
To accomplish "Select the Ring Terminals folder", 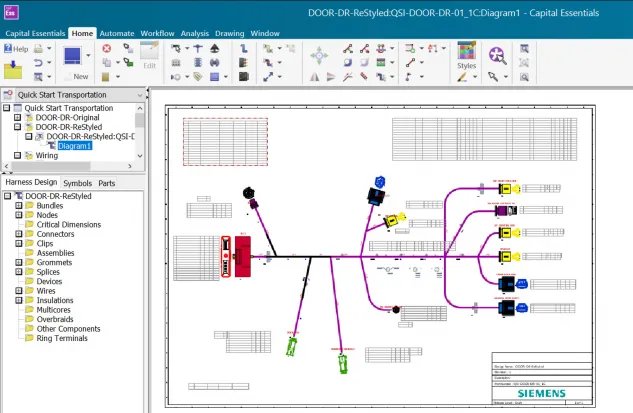I will tap(62, 338).
